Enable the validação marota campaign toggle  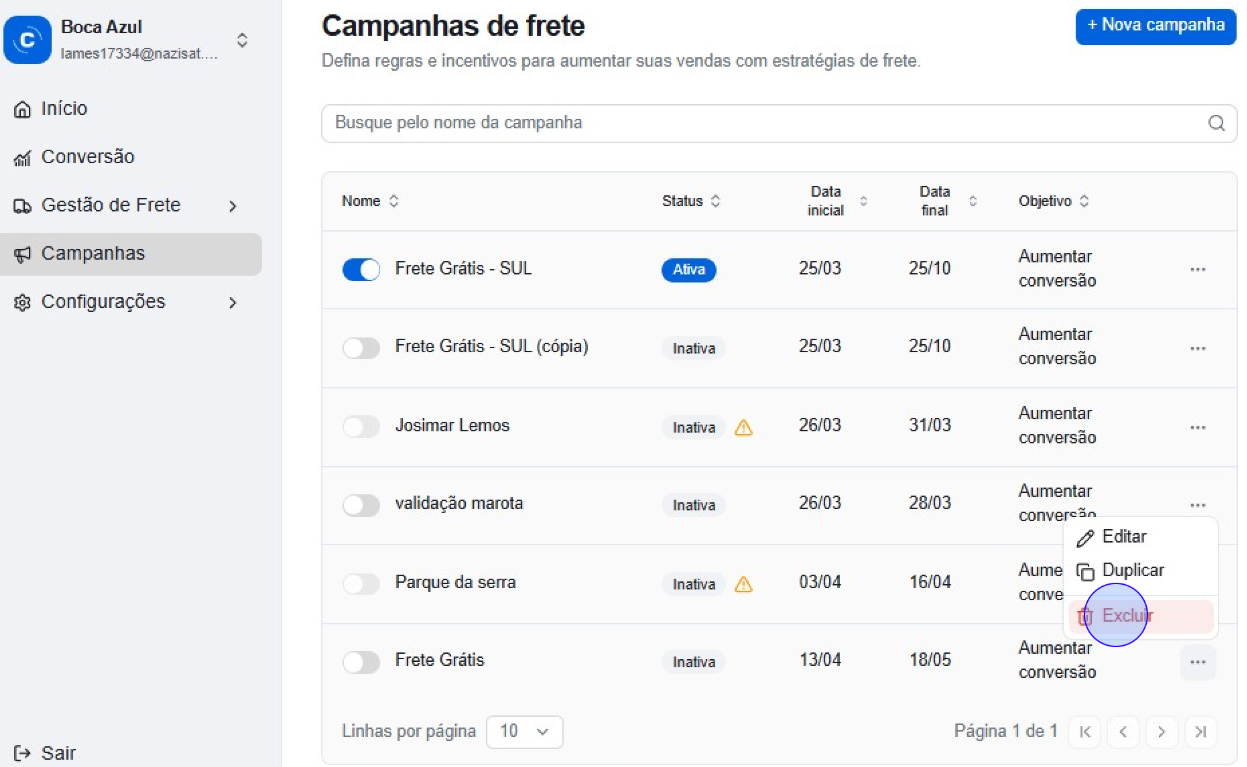[361, 505]
